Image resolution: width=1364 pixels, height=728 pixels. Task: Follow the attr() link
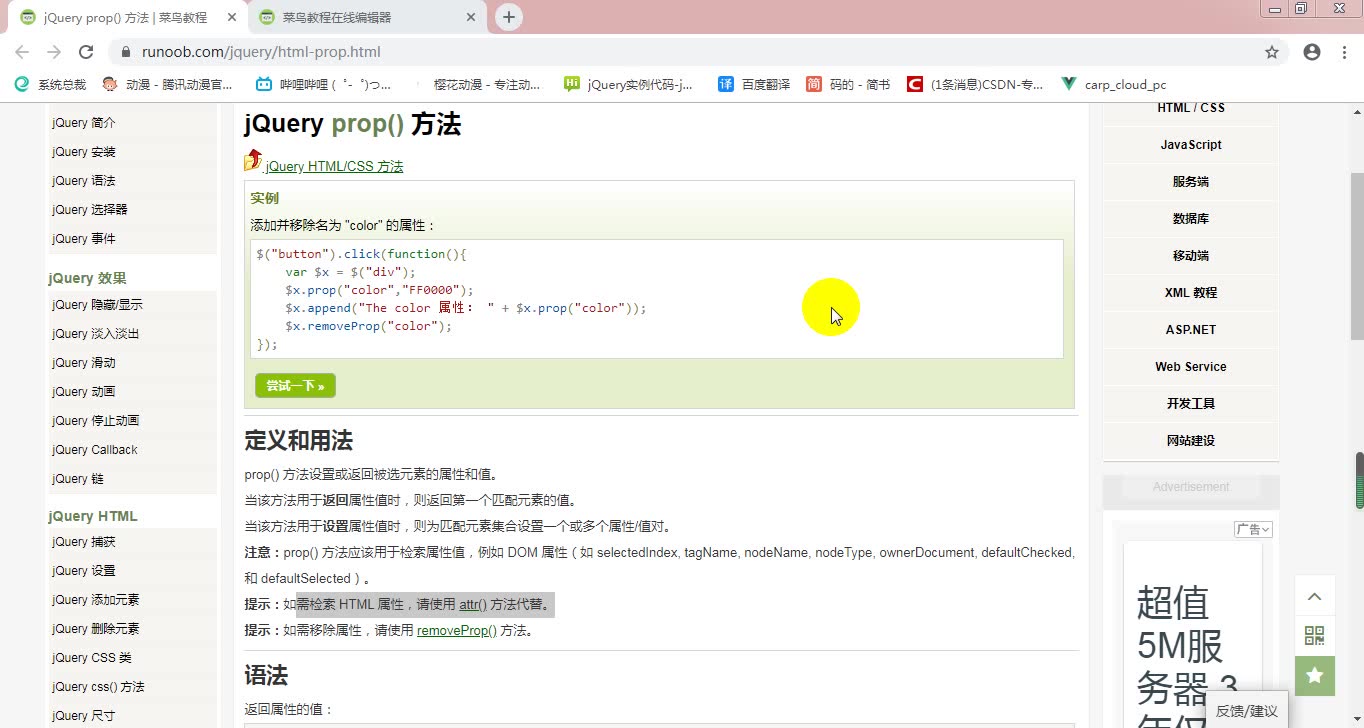pyautogui.click(x=473, y=605)
